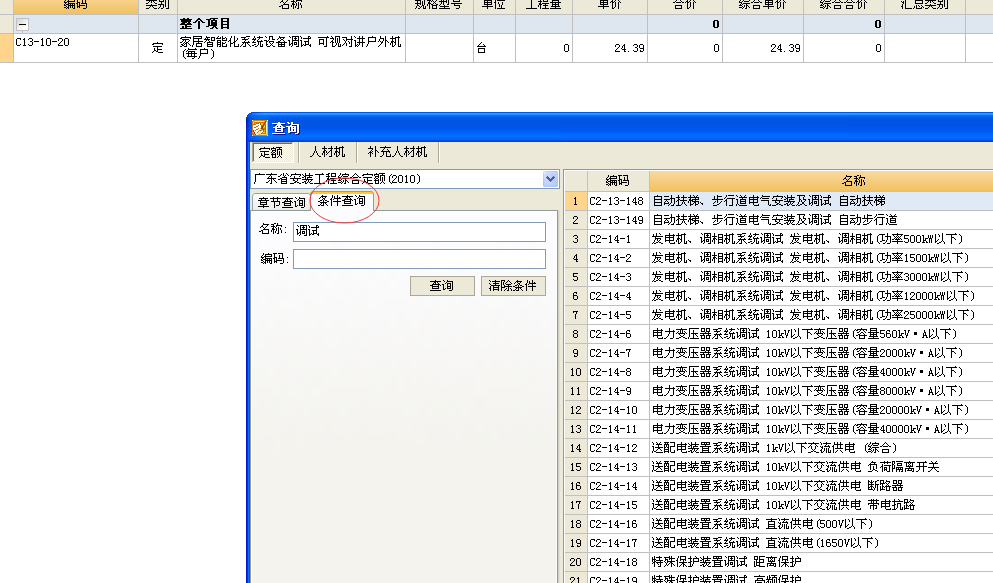
Task: Focus the 名称 input containing 调试
Action: click(x=419, y=232)
